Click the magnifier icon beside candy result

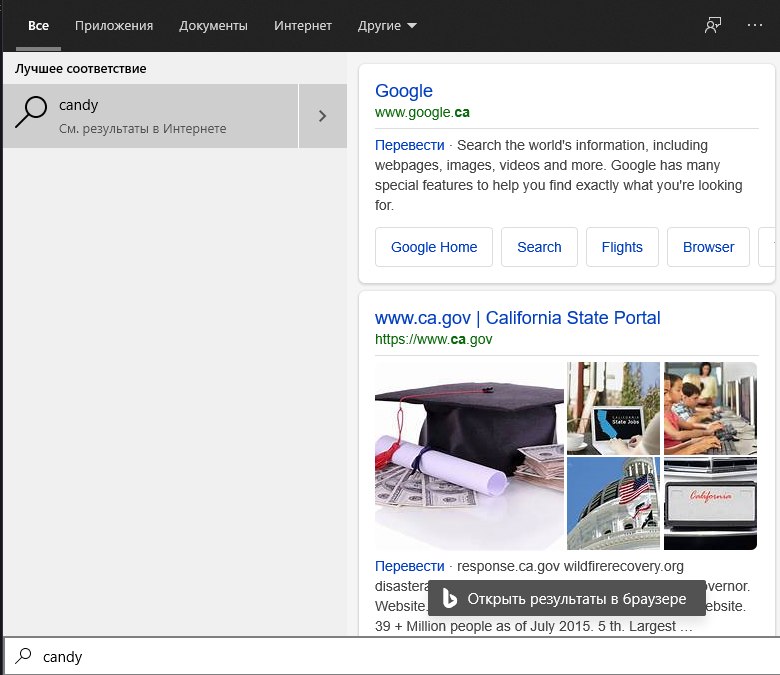click(31, 112)
